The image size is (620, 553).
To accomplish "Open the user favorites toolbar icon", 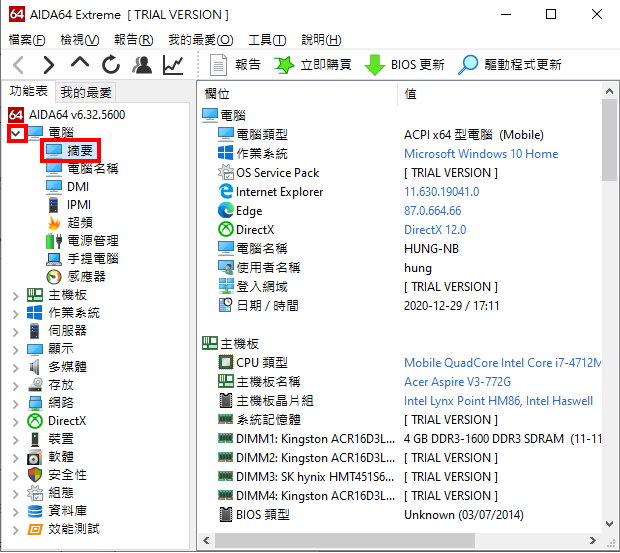I will click(142, 65).
